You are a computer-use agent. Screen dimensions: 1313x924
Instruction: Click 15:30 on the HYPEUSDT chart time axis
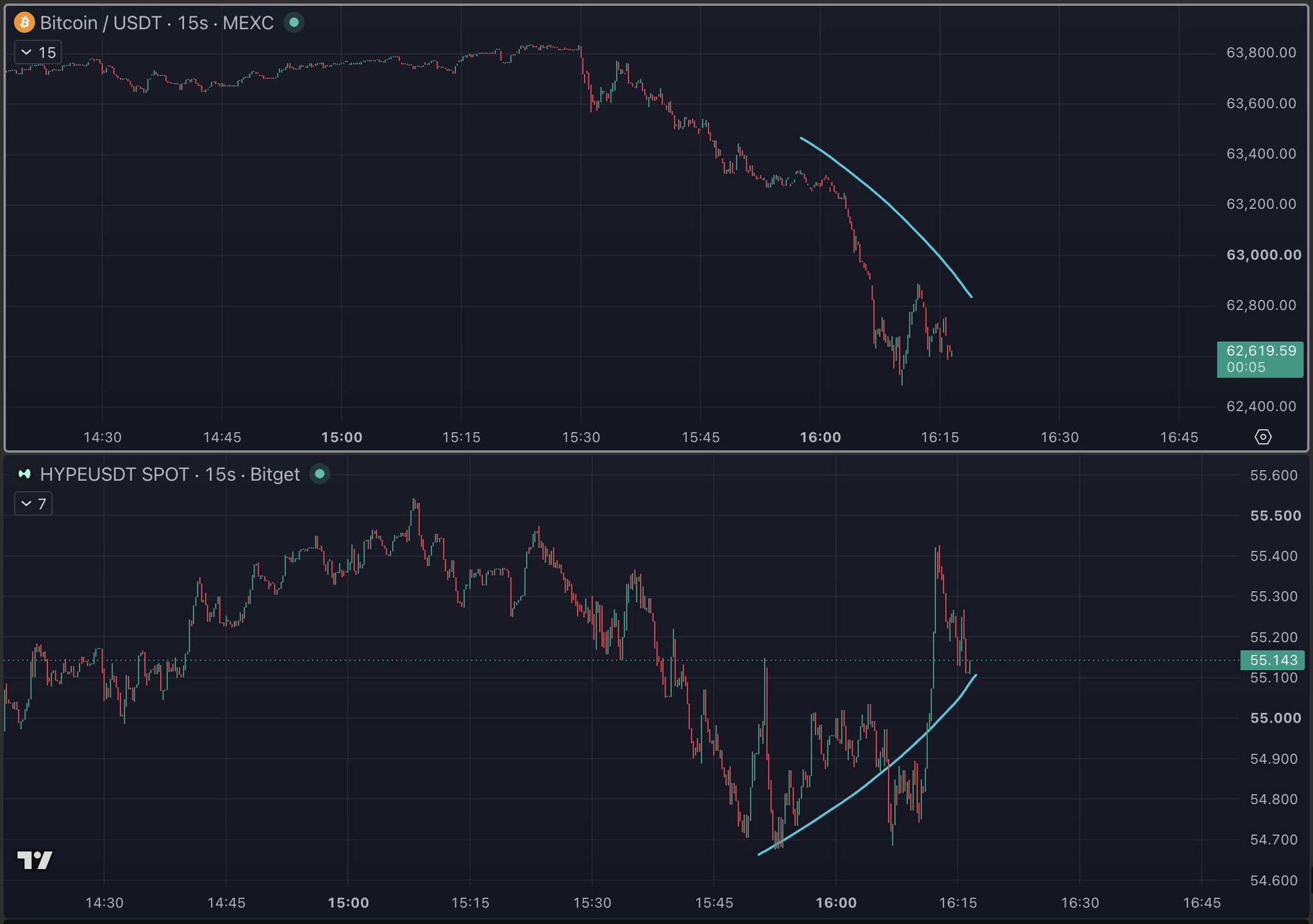[x=592, y=903]
